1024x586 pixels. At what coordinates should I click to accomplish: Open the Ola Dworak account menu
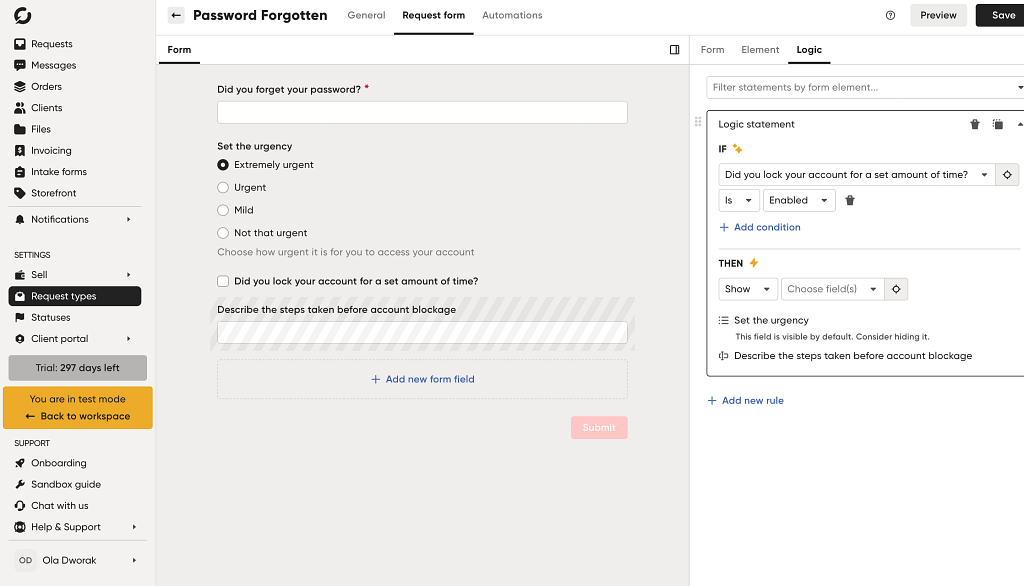tap(77, 560)
